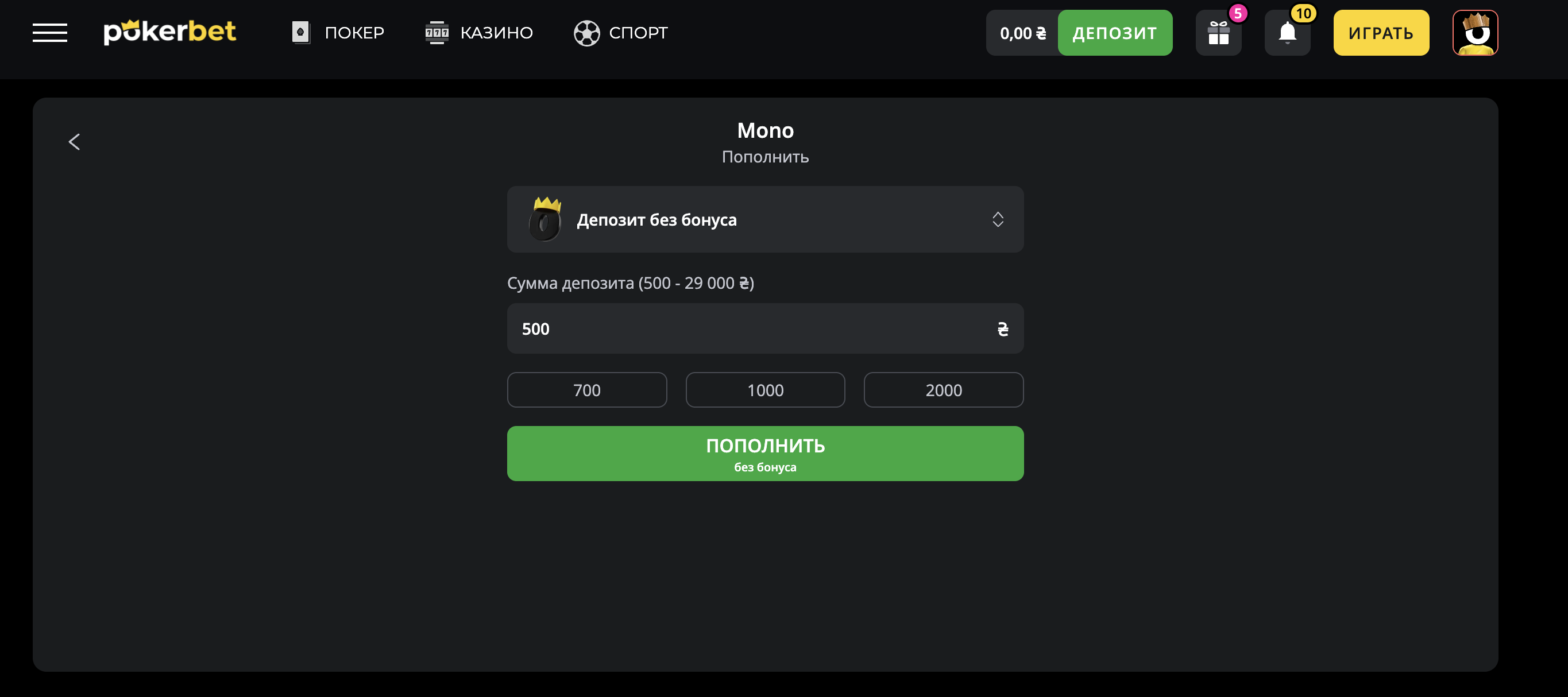Expand the Депозит без бонуса dropdown
The image size is (1568, 697).
765,219
